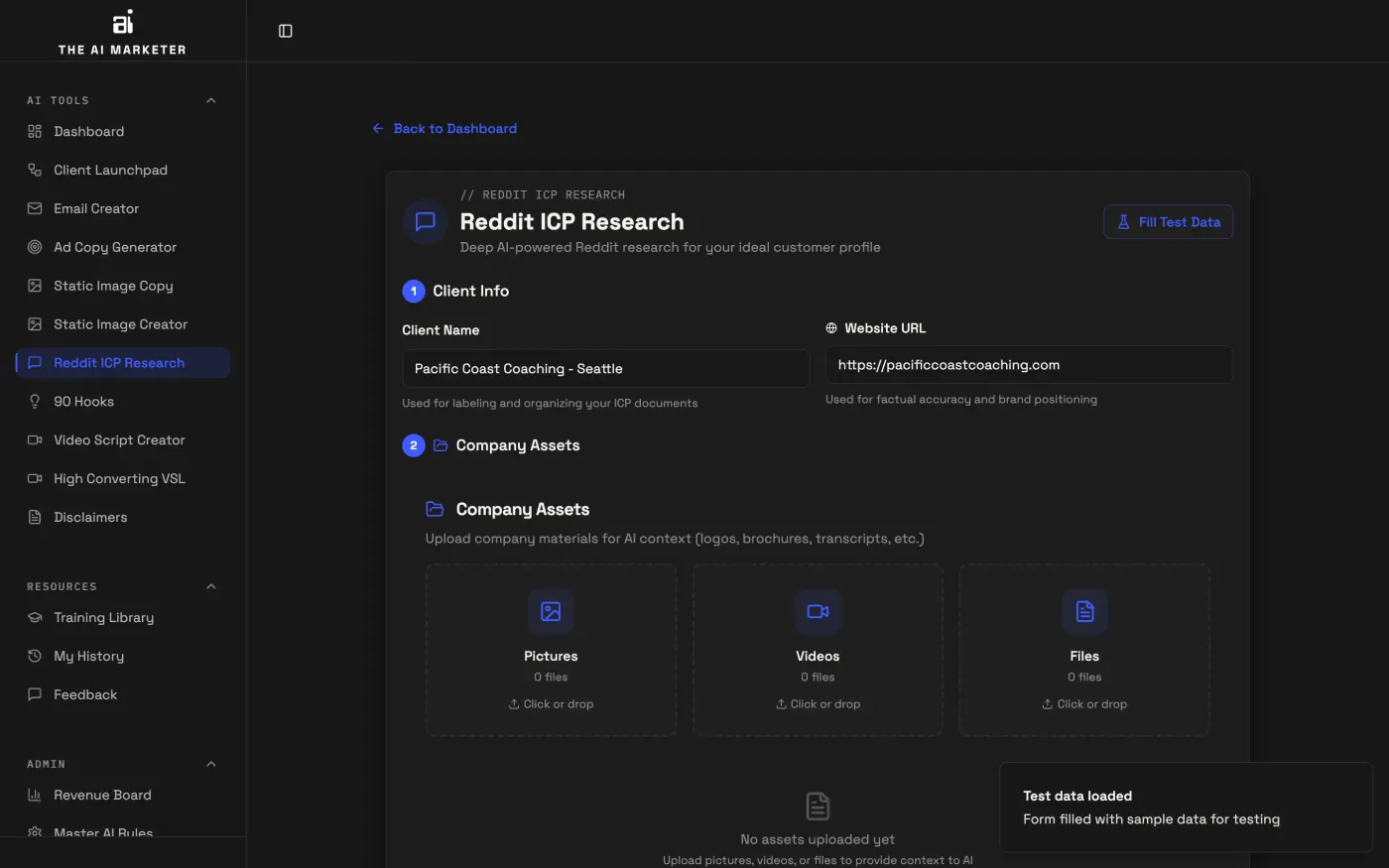
Task: Click the Fill Test Data button
Action: 1168,222
